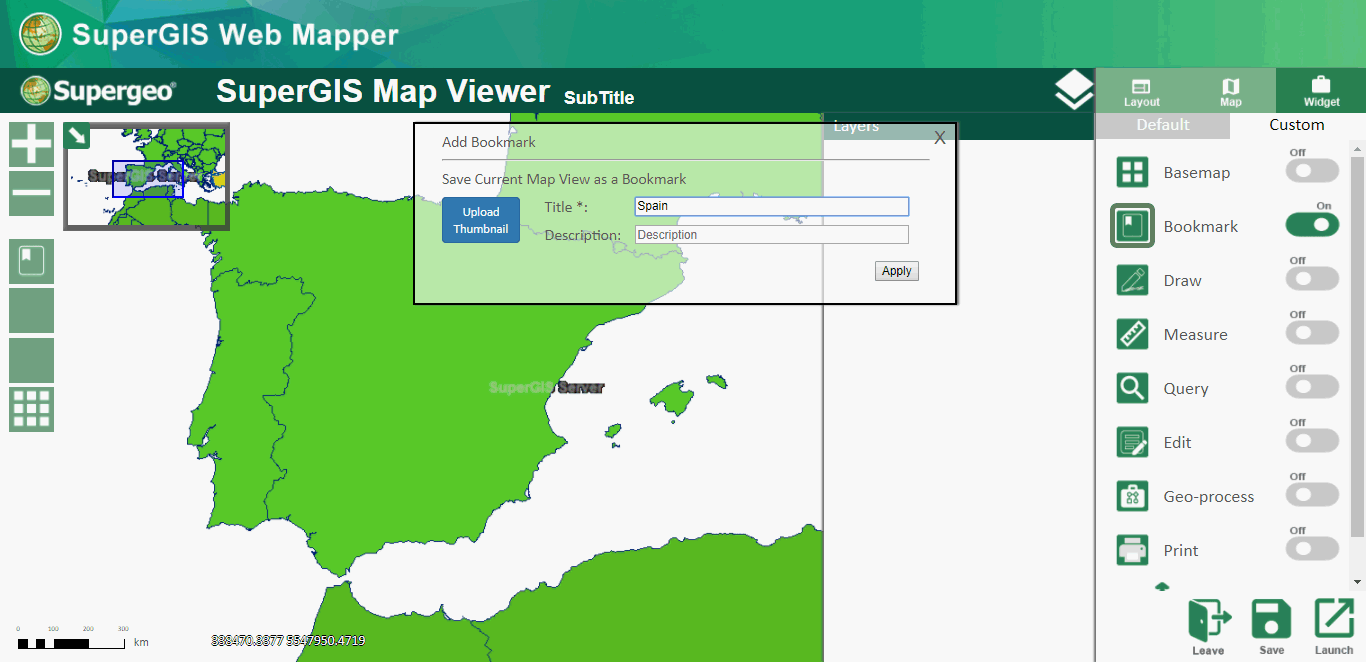Viewport: 1366px width, 662px height.
Task: Switch to the Layout tab
Action: coord(1141,91)
